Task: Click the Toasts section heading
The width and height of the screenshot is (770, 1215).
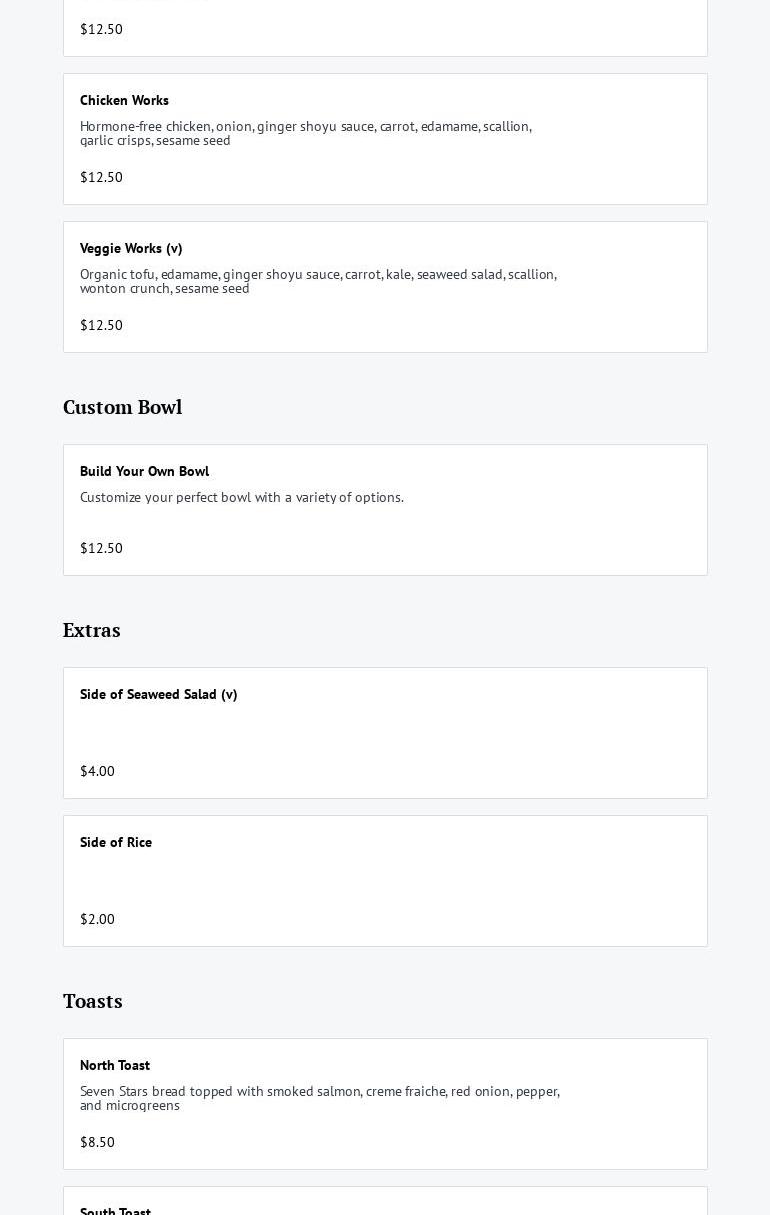Action: pos(93,1001)
